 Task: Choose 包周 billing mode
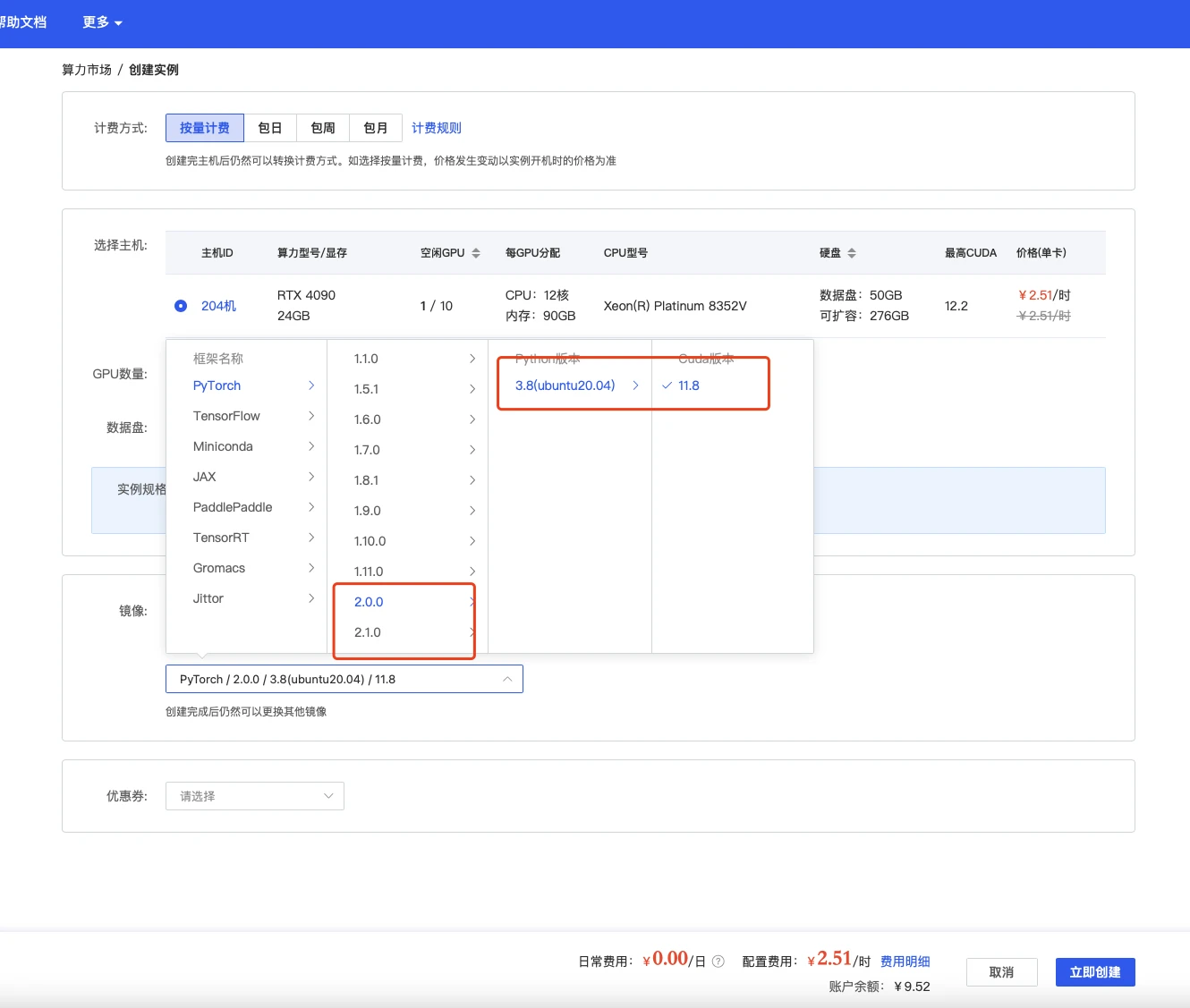click(323, 128)
